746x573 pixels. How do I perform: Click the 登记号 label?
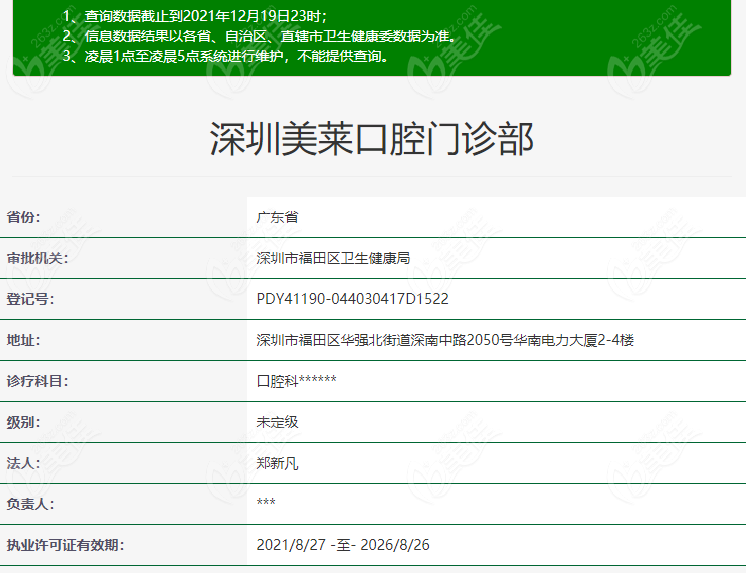coord(30,299)
